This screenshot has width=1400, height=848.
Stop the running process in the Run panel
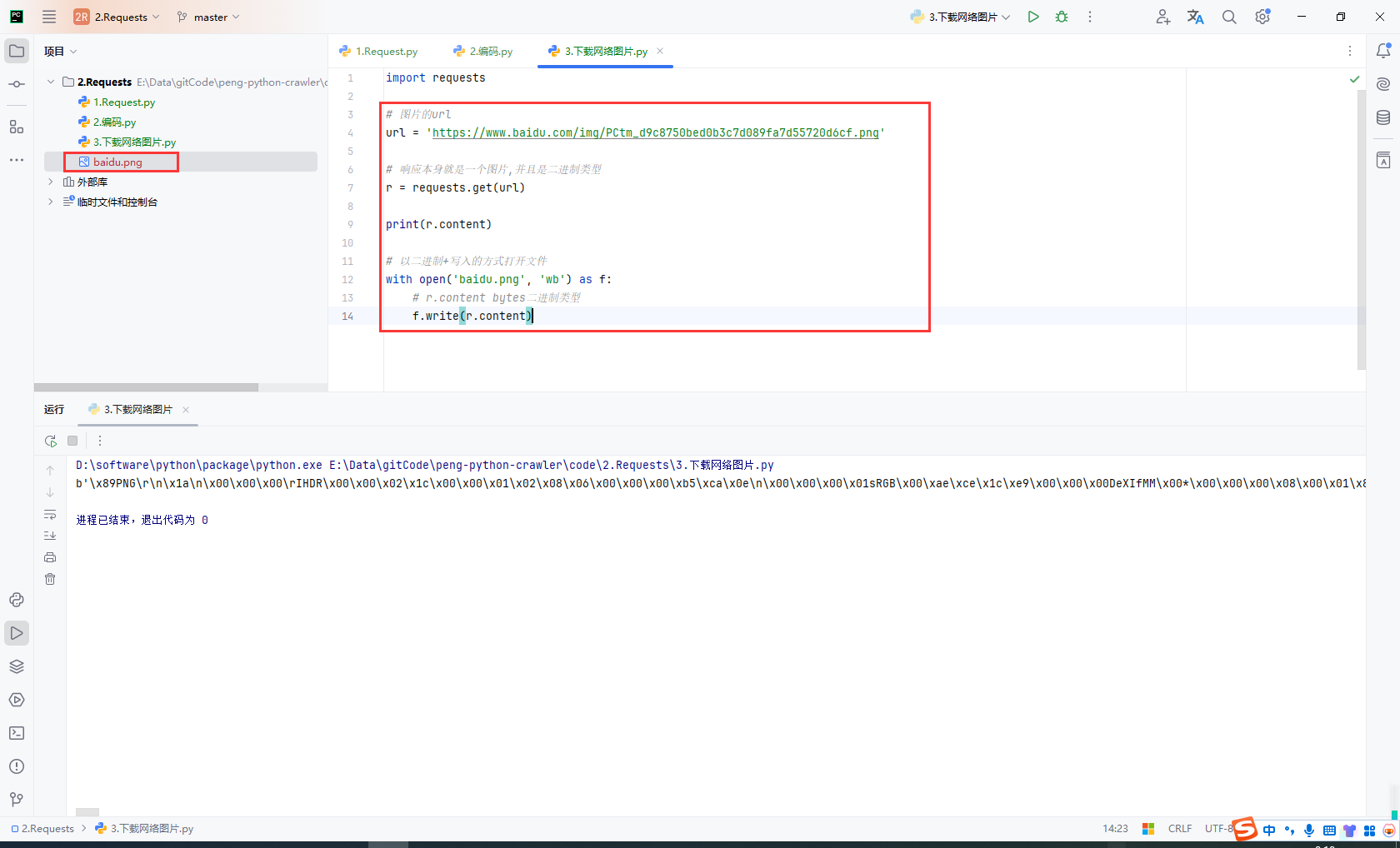[x=72, y=441]
